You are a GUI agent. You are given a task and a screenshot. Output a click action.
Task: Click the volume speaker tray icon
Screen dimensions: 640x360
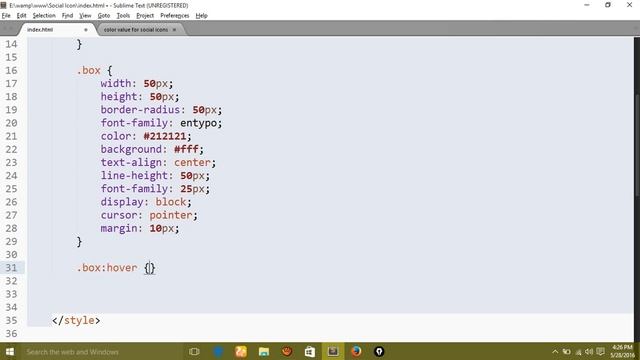coord(589,351)
